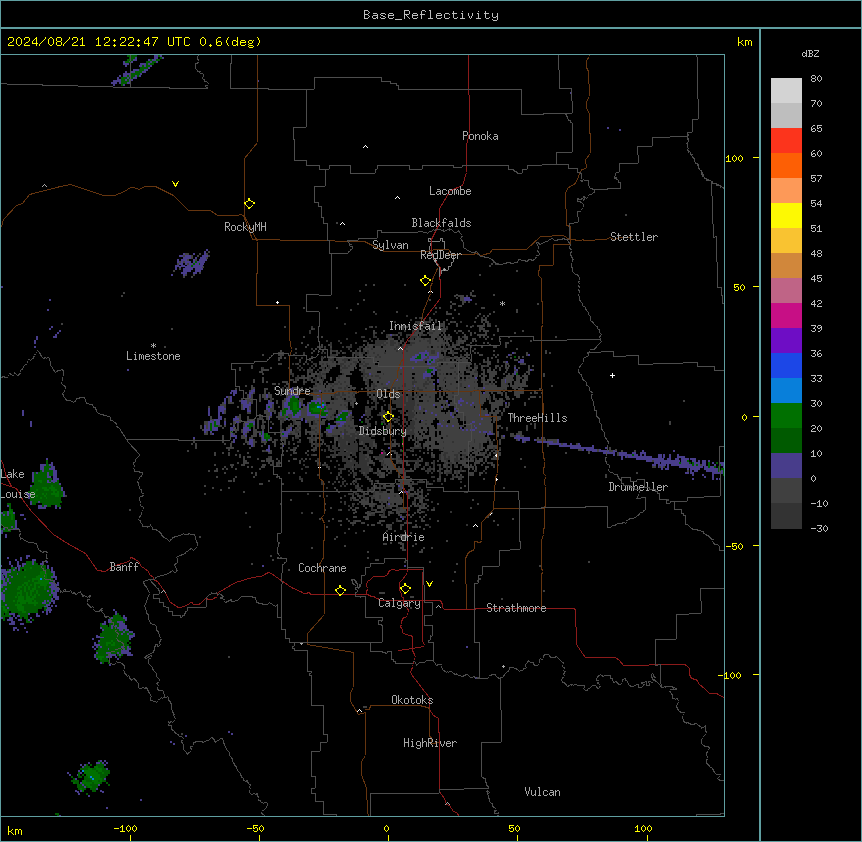Click the white 80 dBZ color swatch
This screenshot has height=842, width=862.
[786, 91]
